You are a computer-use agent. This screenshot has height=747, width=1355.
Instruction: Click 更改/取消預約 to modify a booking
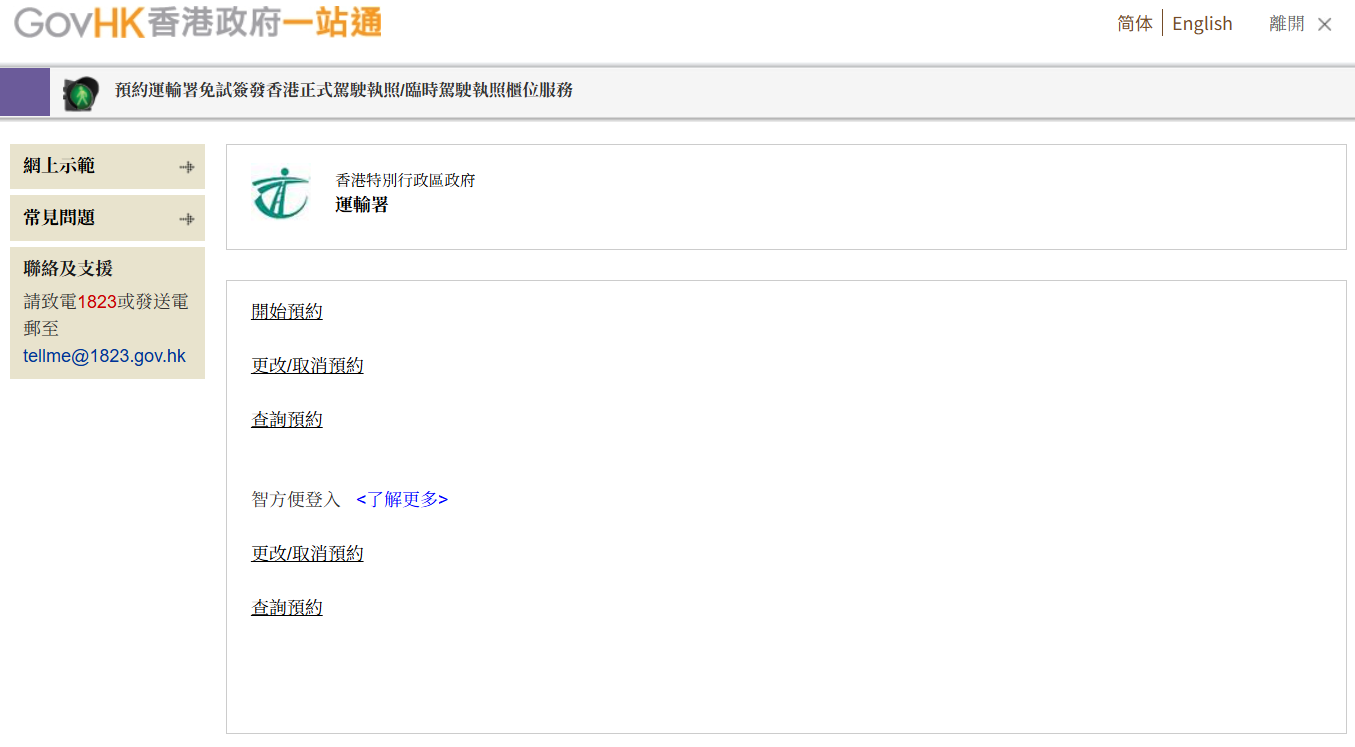(307, 365)
